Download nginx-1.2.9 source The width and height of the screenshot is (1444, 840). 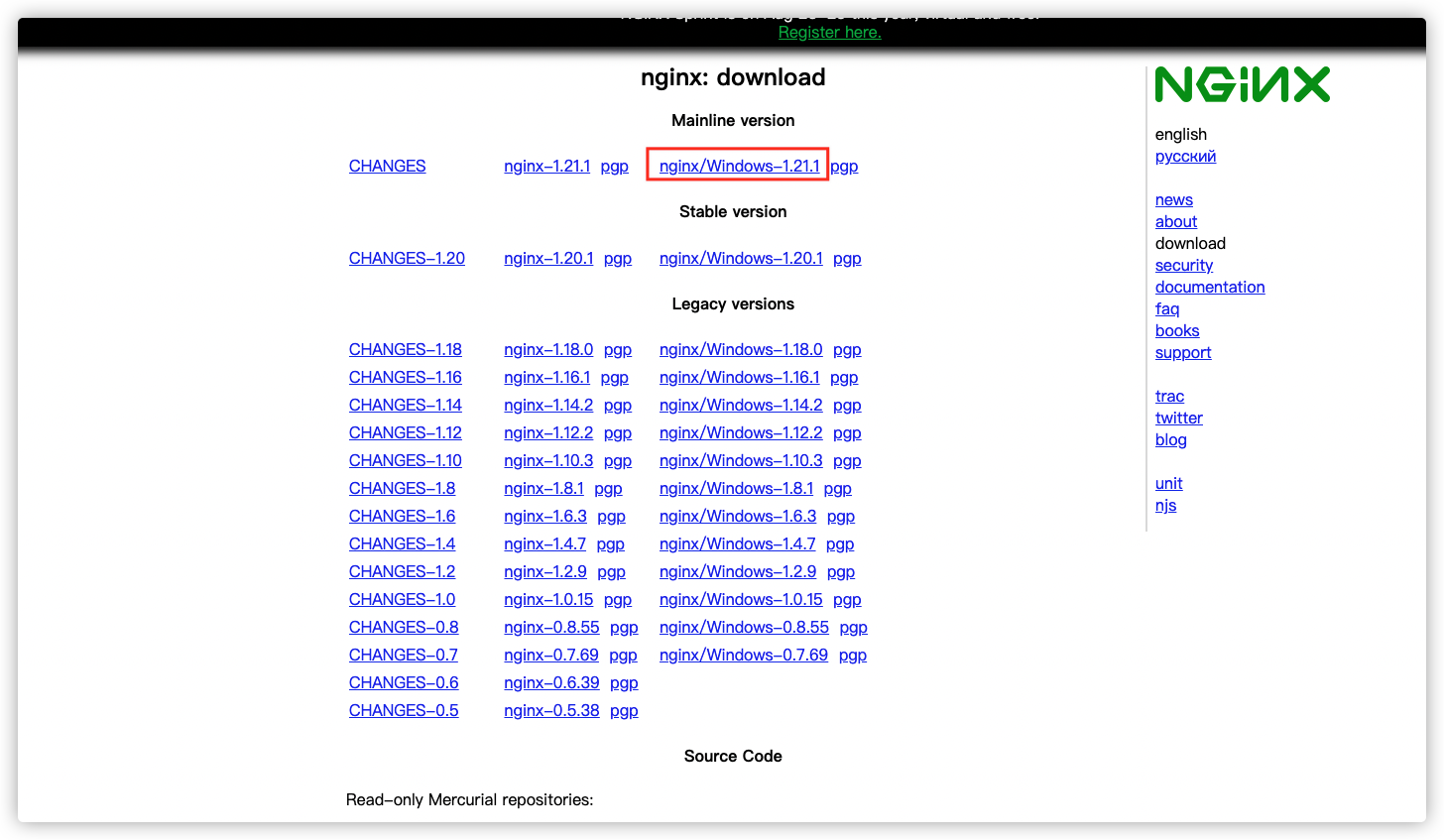coord(545,572)
